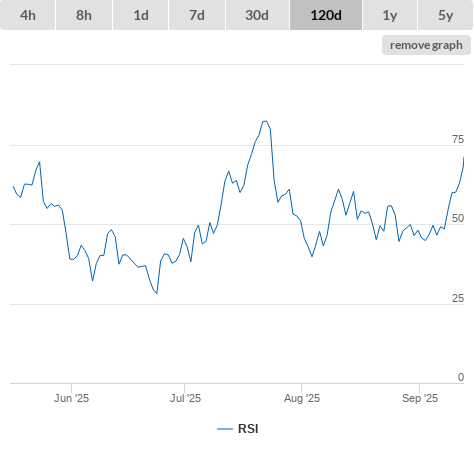Click the active 120d tab

pyautogui.click(x=326, y=15)
